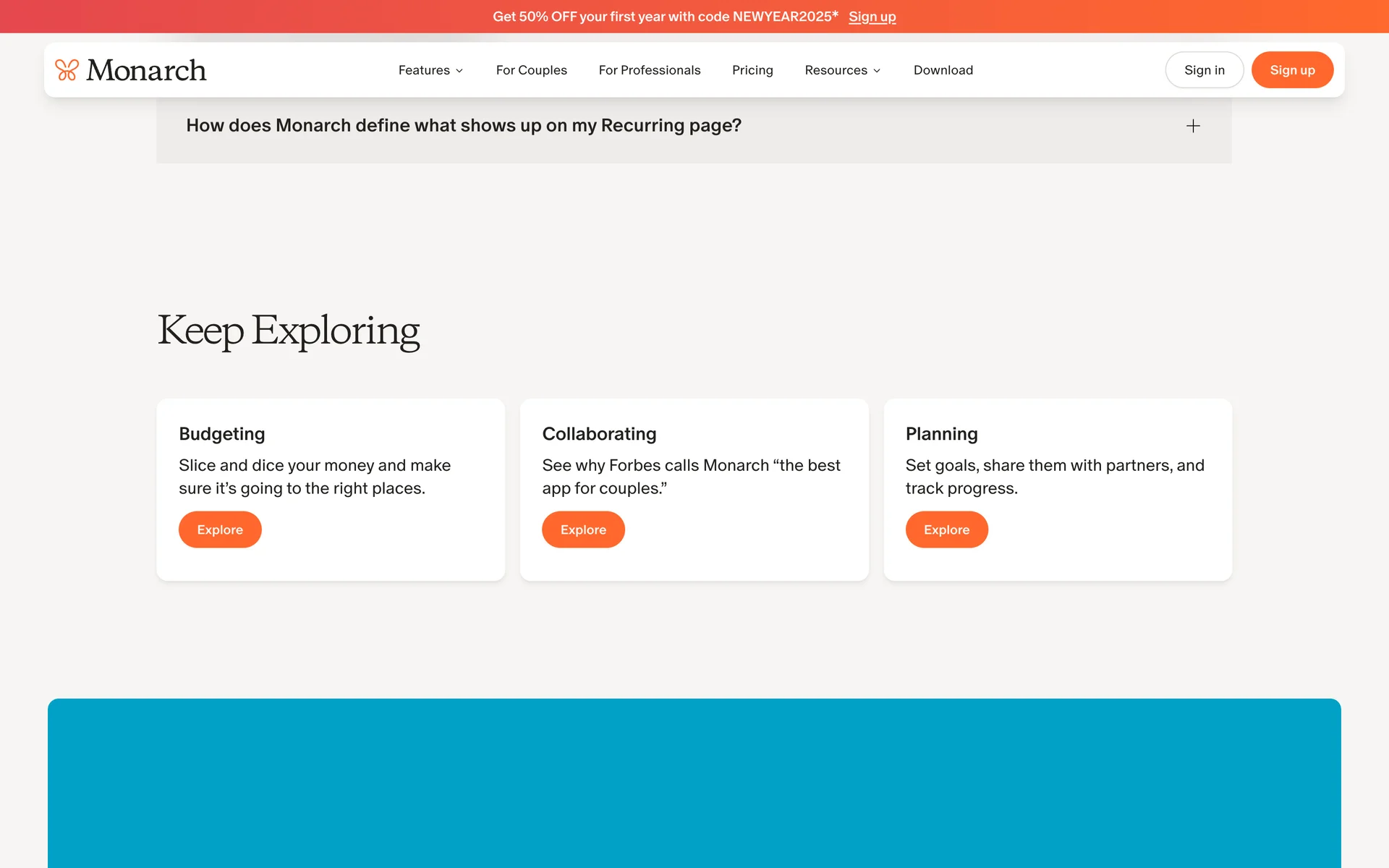The image size is (1389, 868).
Task: Select the Collaborating card heading
Action: (x=599, y=434)
